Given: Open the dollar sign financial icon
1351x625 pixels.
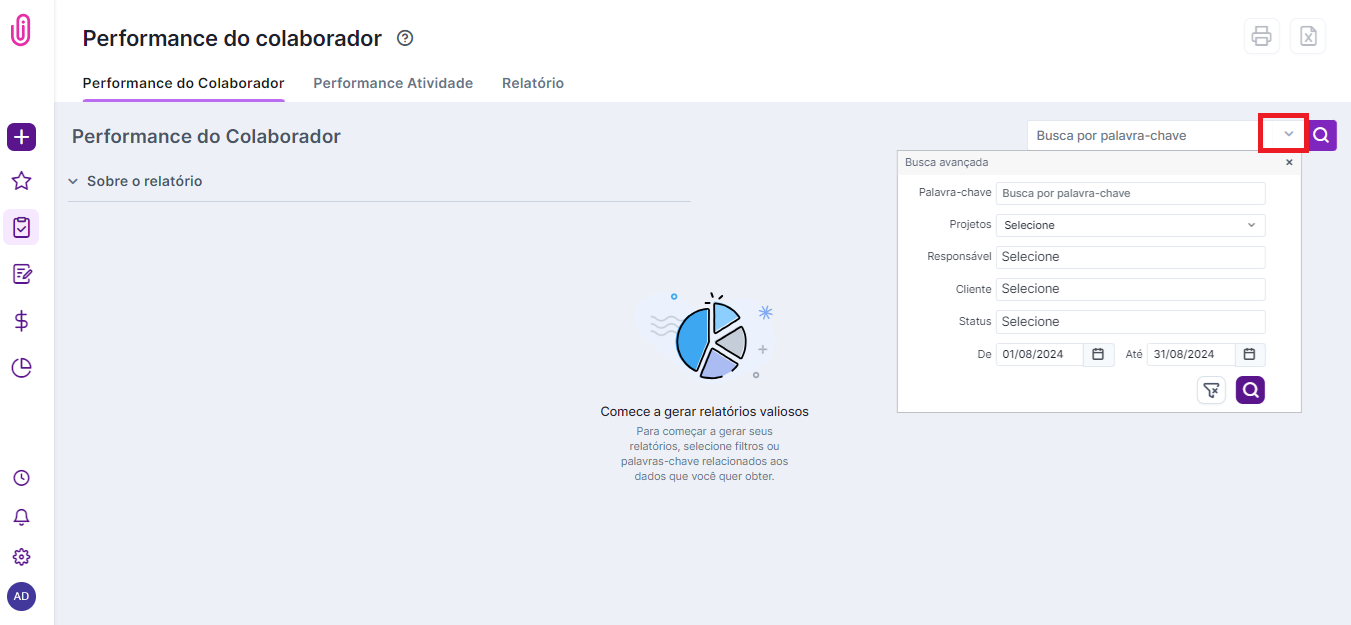Looking at the screenshot, I should [21, 321].
